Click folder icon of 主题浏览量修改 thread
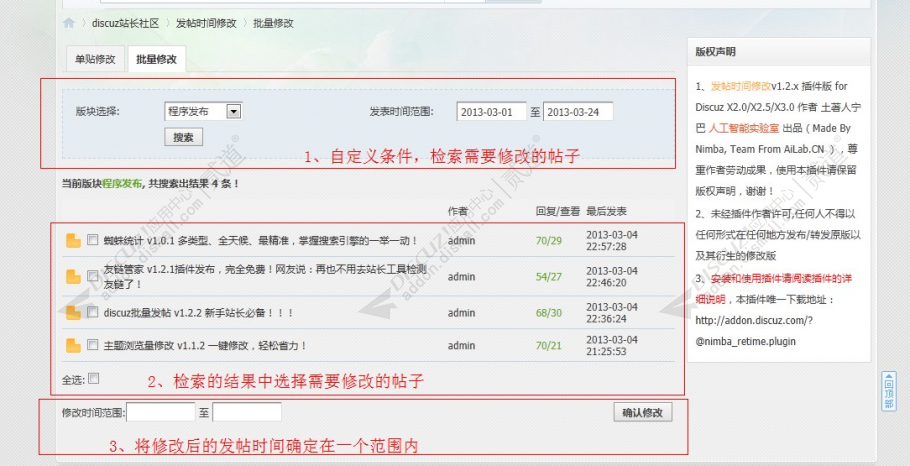The image size is (910, 466). [73, 345]
